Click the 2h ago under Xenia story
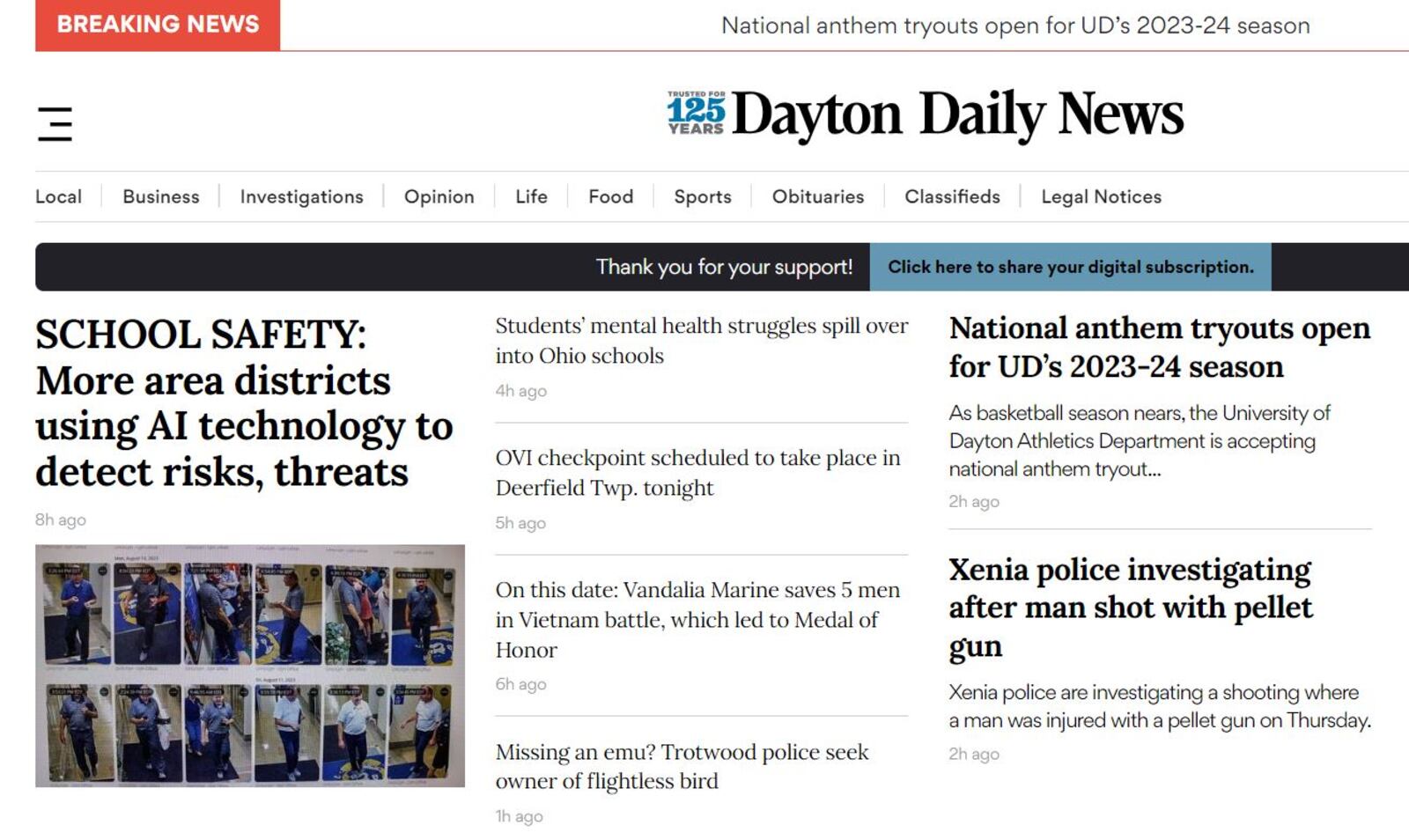 pyautogui.click(x=974, y=754)
